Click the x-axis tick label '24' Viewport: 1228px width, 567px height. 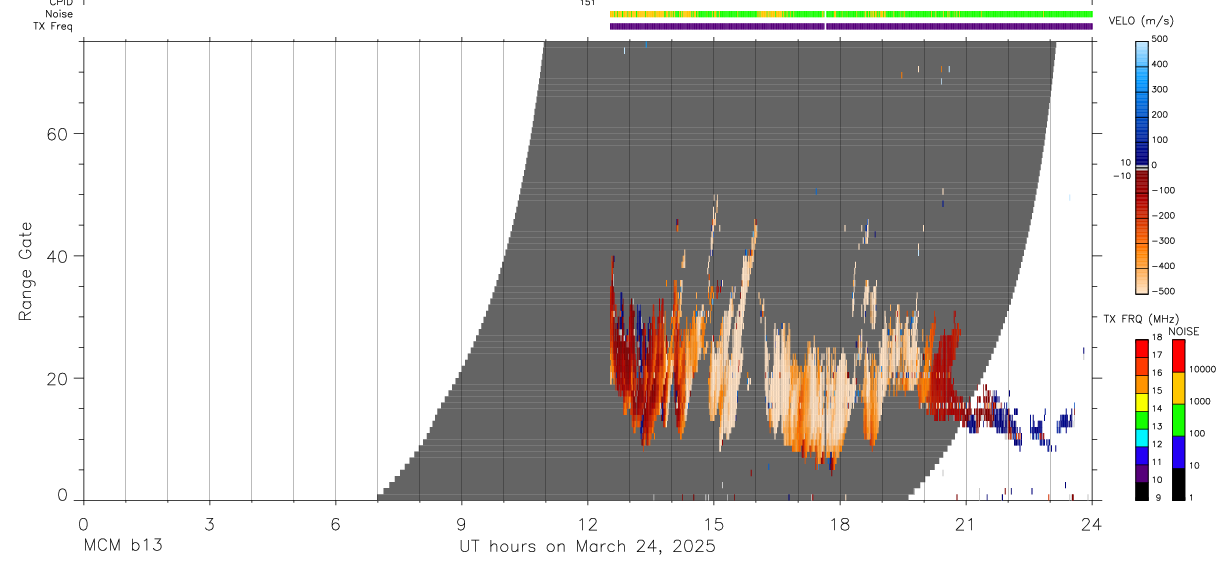1091,523
